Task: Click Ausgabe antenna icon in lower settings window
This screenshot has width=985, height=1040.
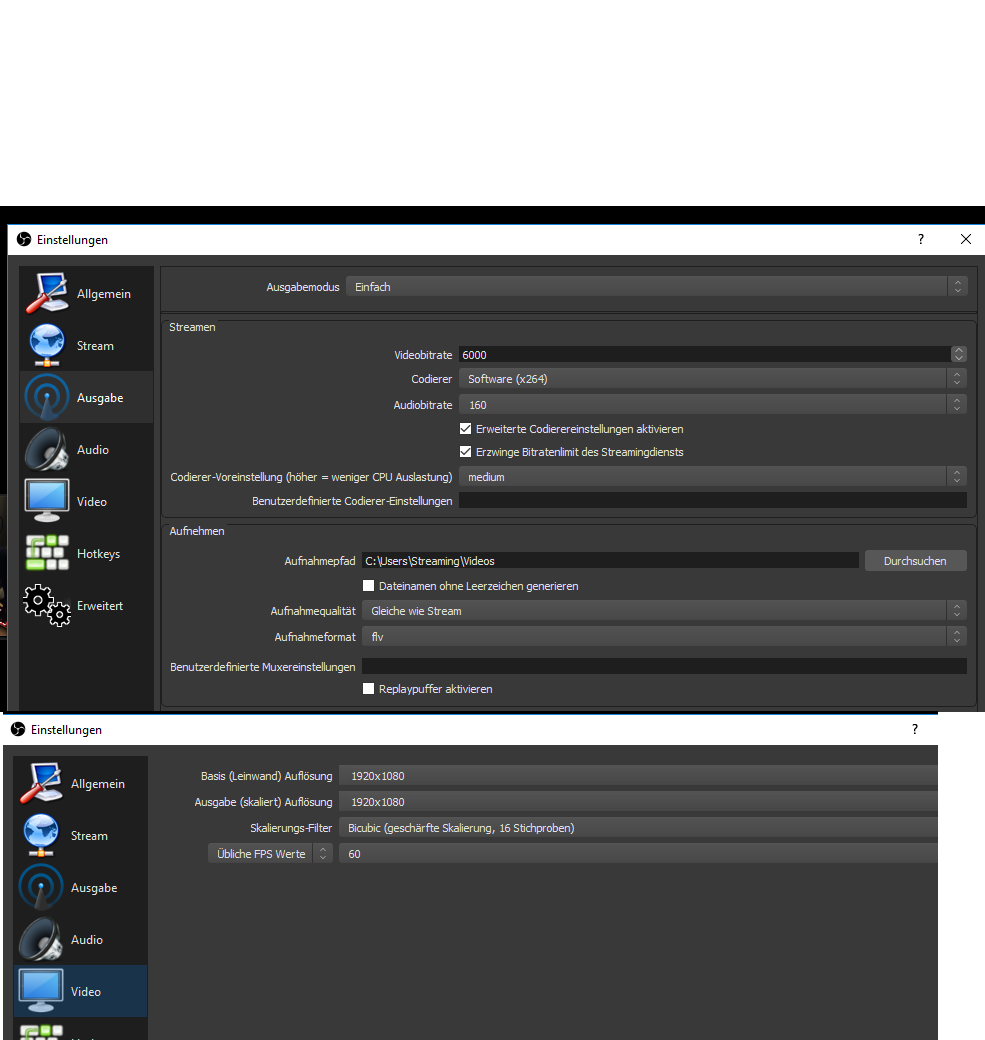Action: coord(41,888)
